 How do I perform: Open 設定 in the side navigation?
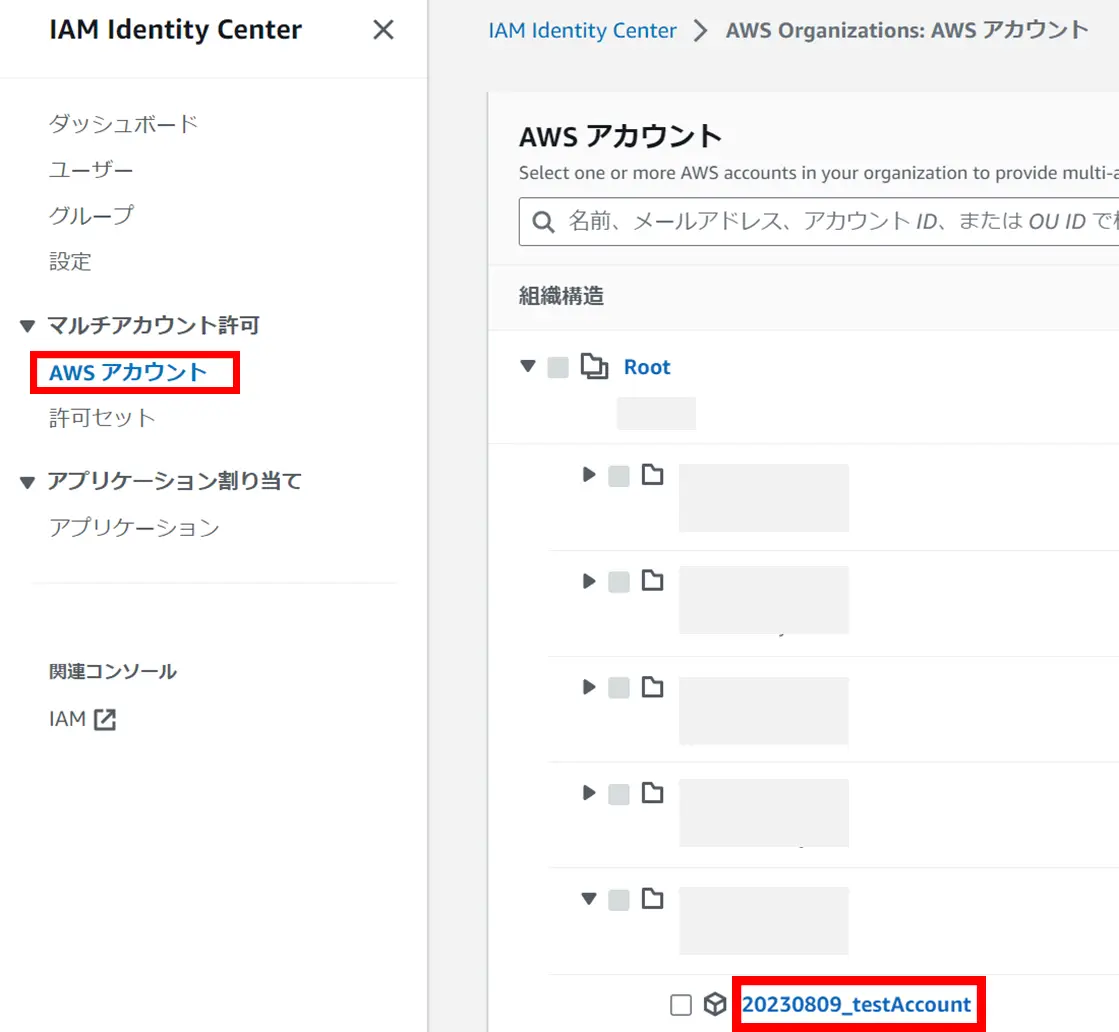coord(70,261)
